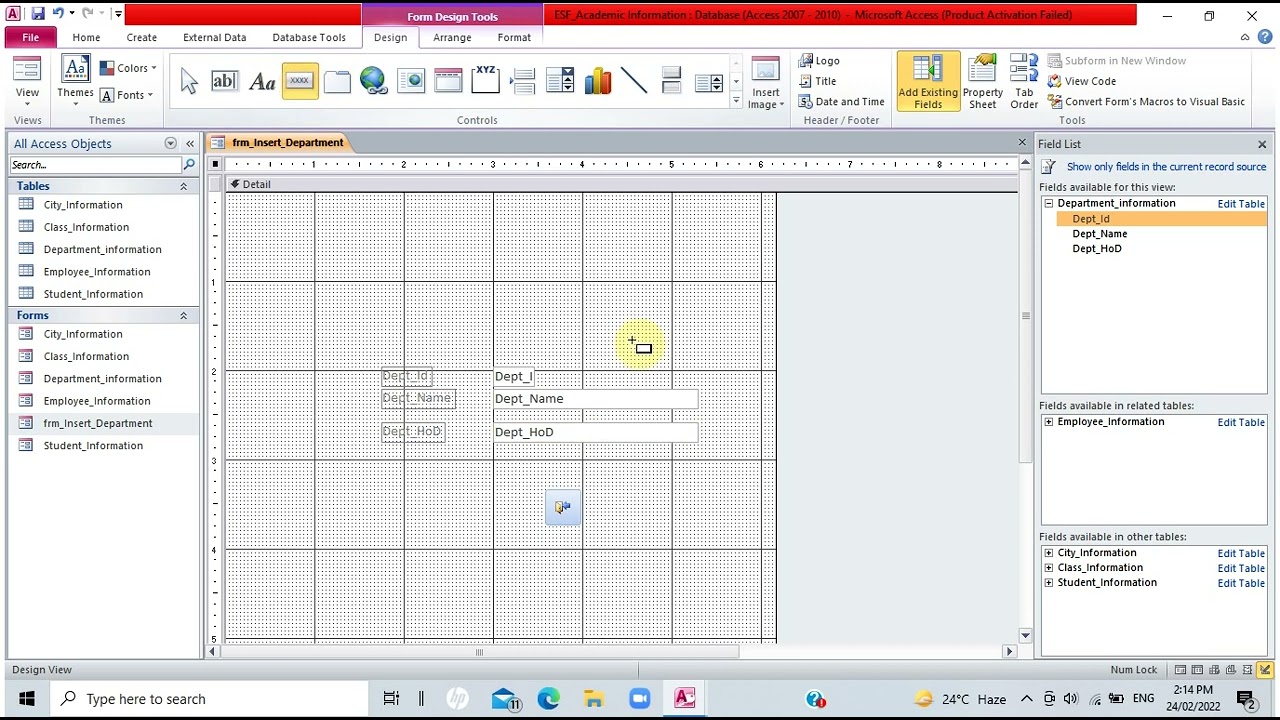Screen dimensions: 1280x720
Task: Select the Label control tool
Action: [262, 82]
